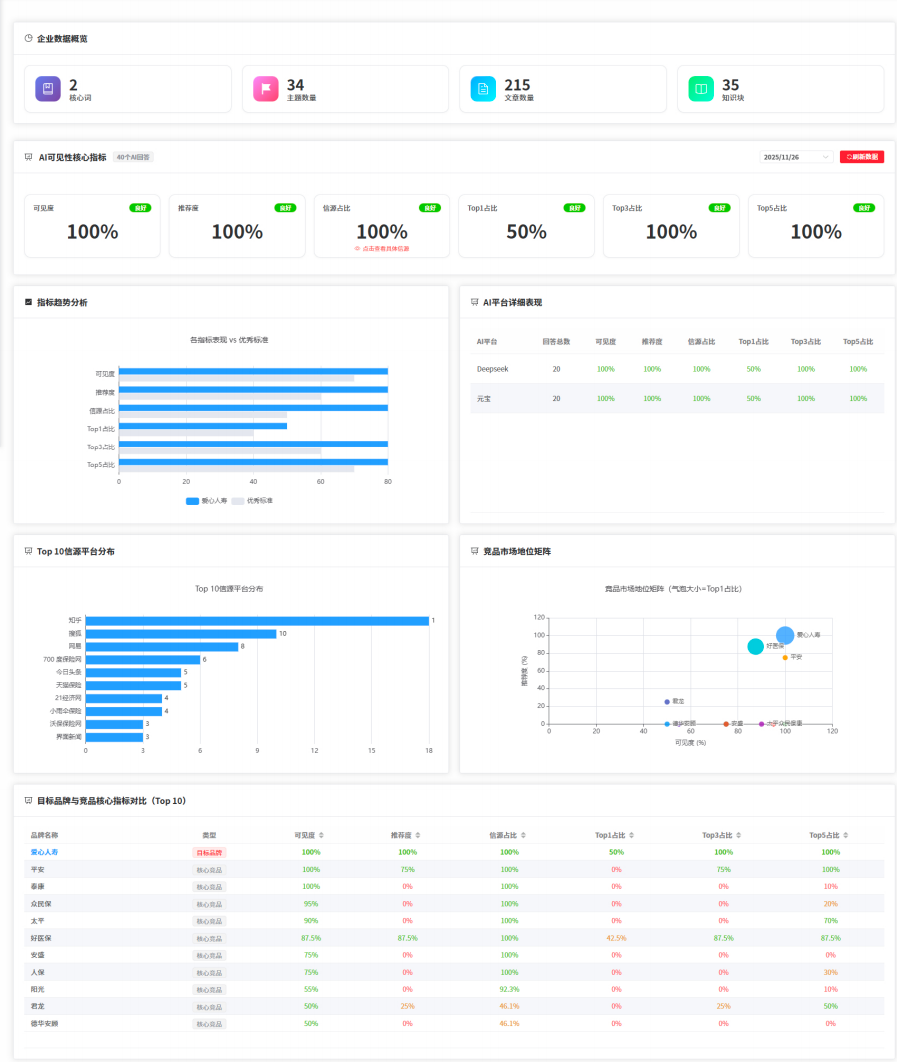Sort comparison table by Top1占比 column
This screenshot has width=897, height=1062.
631,835
